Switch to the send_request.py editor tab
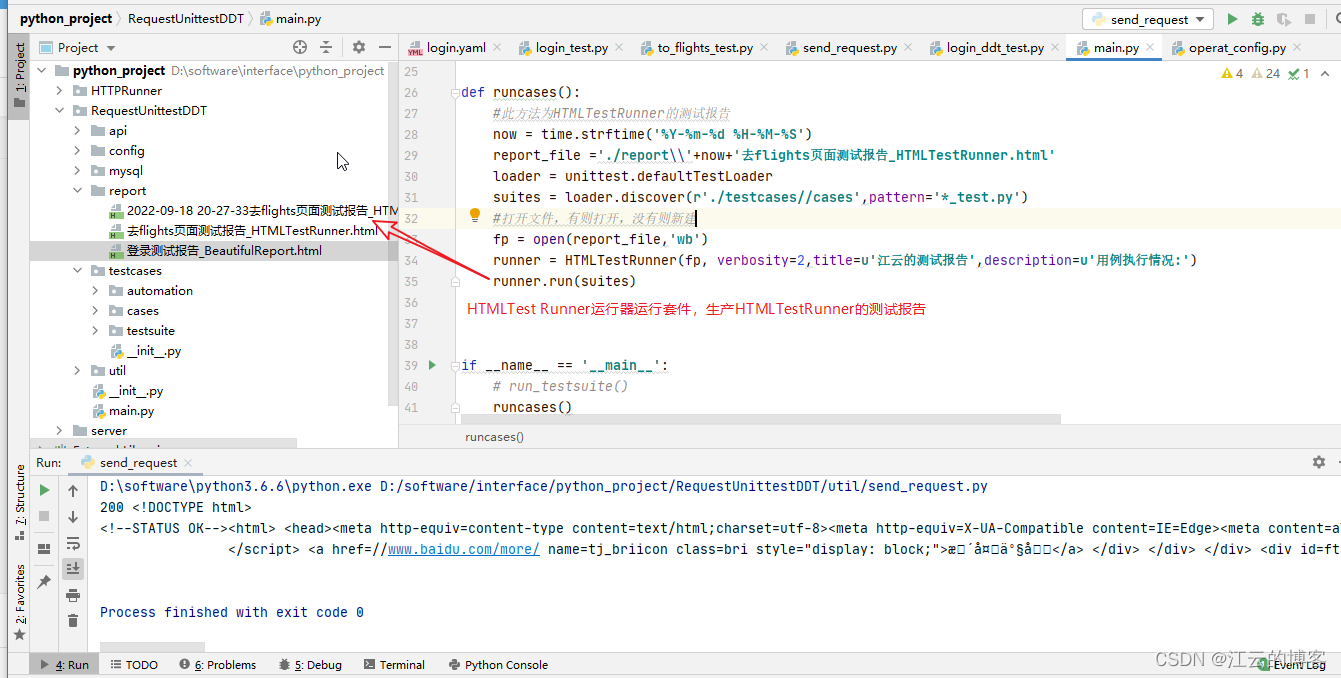The image size is (1341, 678). click(850, 47)
